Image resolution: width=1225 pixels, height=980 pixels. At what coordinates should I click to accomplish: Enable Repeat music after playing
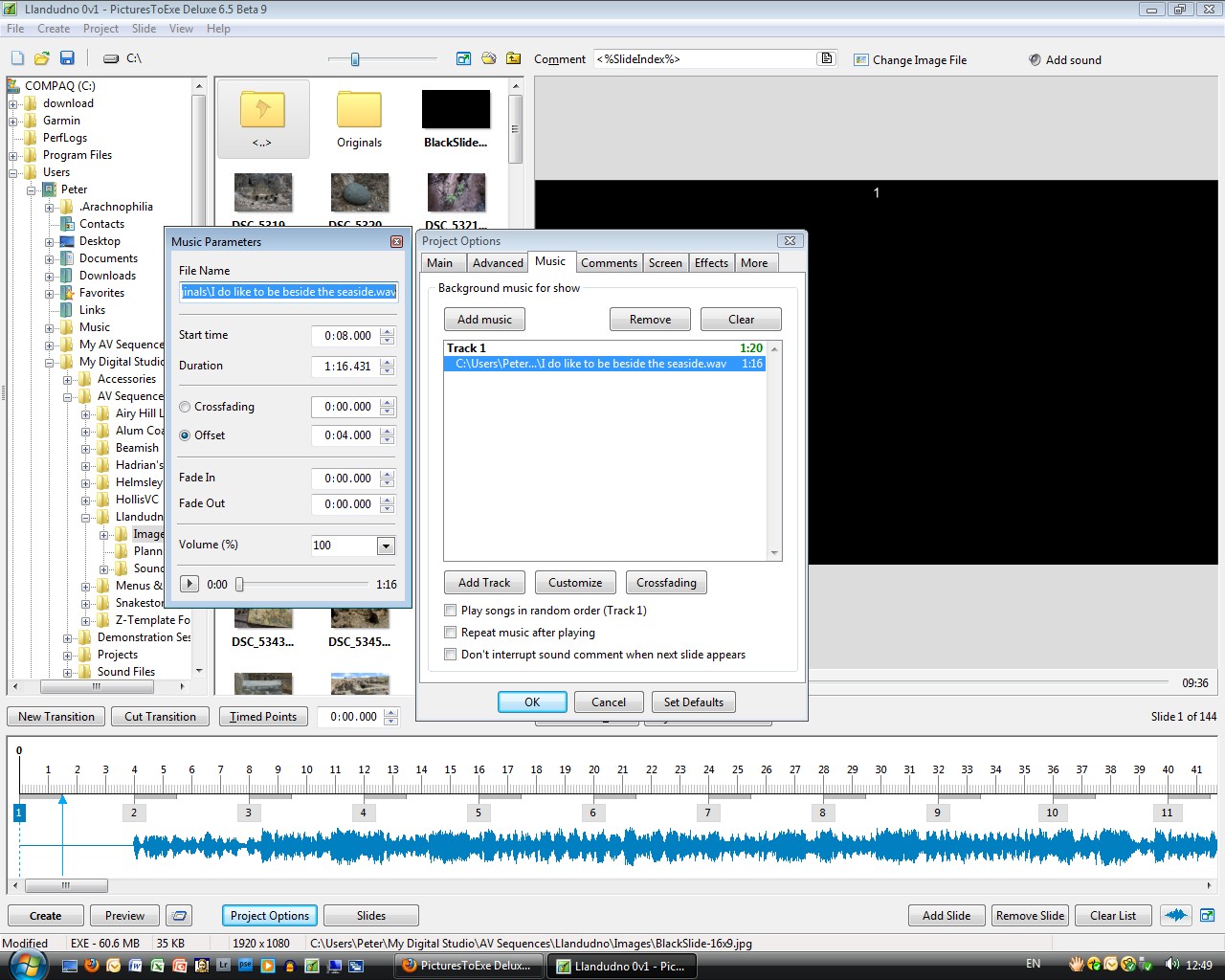point(450,633)
